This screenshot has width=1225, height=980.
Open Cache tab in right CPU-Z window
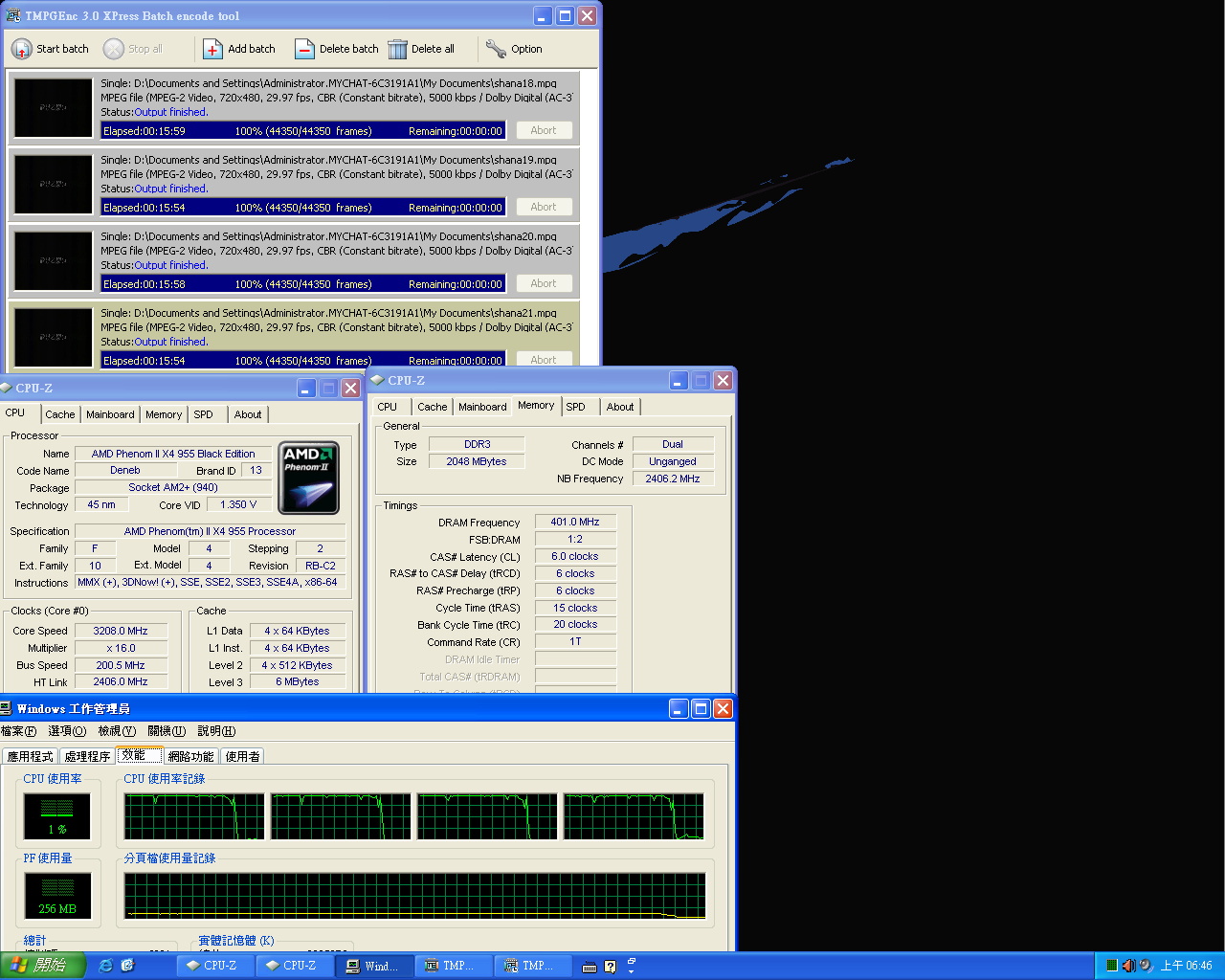pos(433,407)
